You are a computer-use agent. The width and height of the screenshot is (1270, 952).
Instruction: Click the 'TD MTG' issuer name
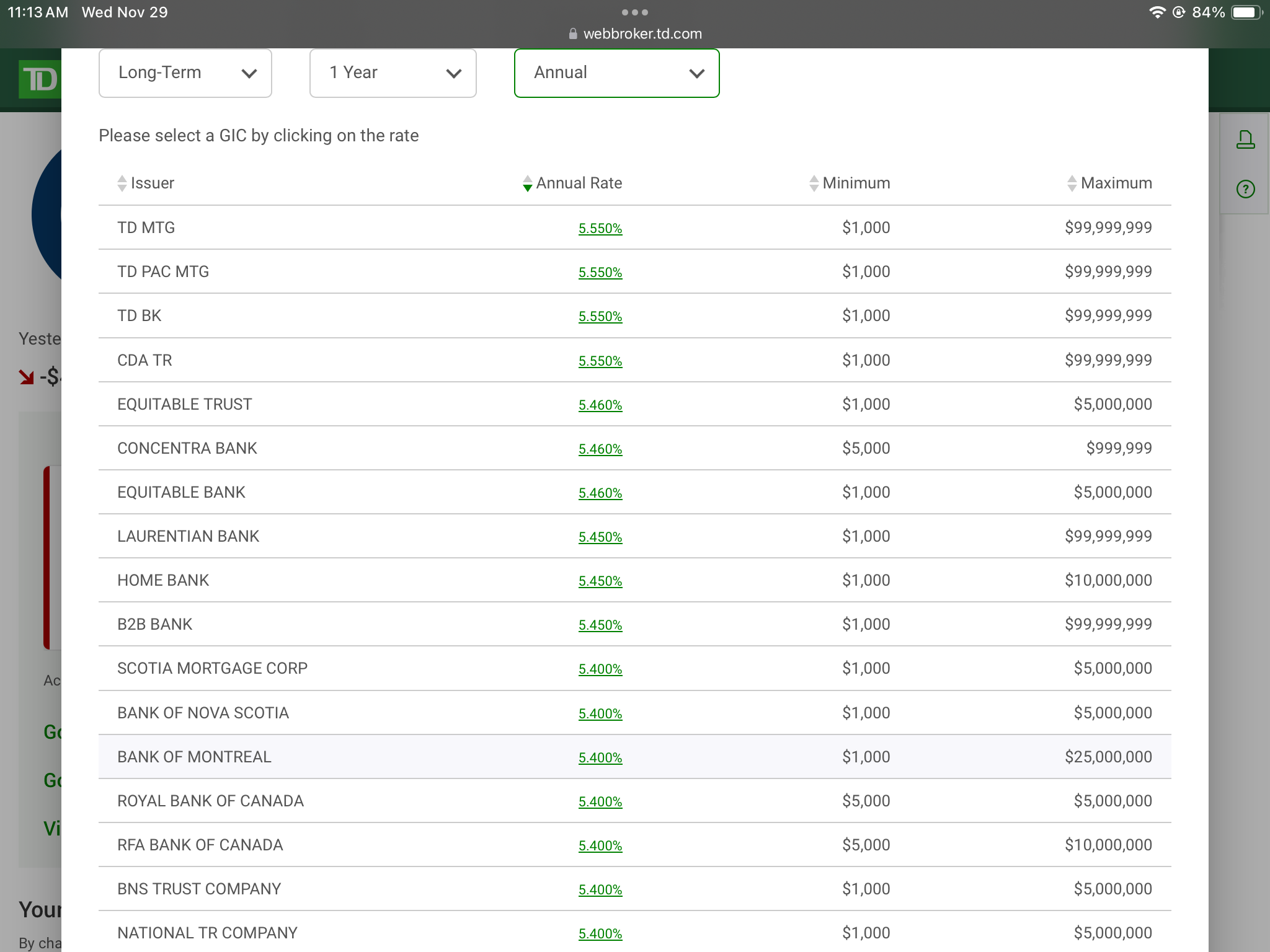tap(146, 228)
